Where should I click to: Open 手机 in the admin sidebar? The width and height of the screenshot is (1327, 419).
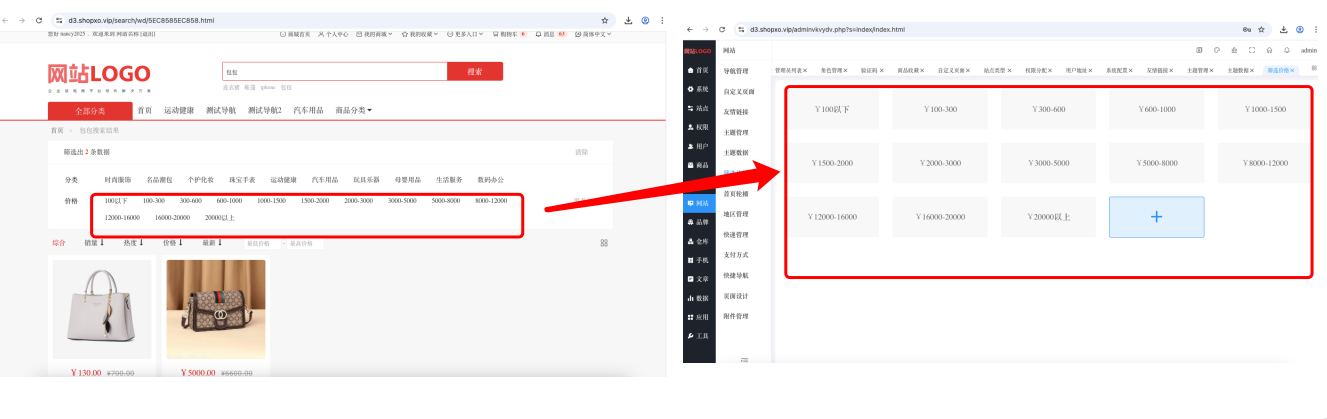click(x=698, y=260)
